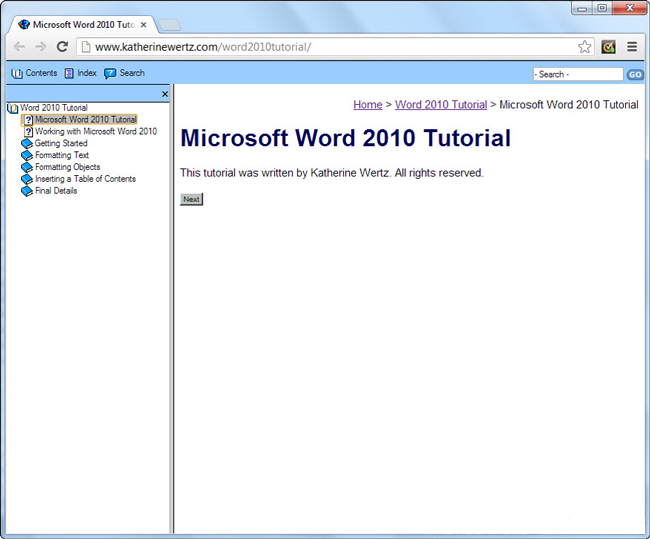Select Getting Started tree label
Image resolution: width=650 pixels, height=539 pixels.
pyautogui.click(x=61, y=143)
